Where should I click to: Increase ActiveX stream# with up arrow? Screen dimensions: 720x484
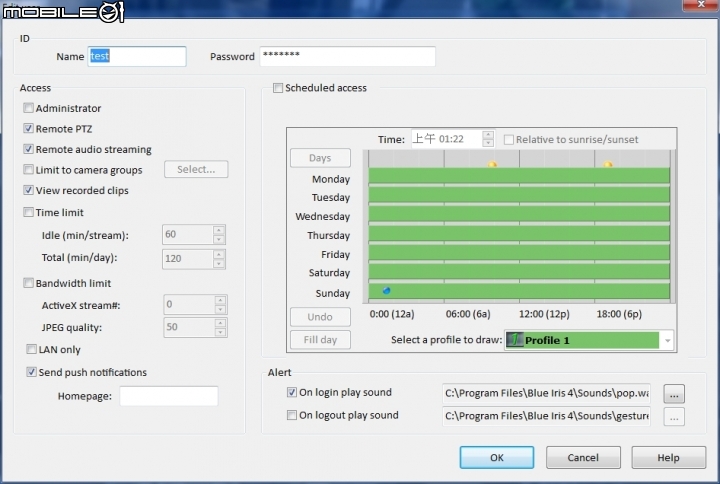[x=220, y=300]
